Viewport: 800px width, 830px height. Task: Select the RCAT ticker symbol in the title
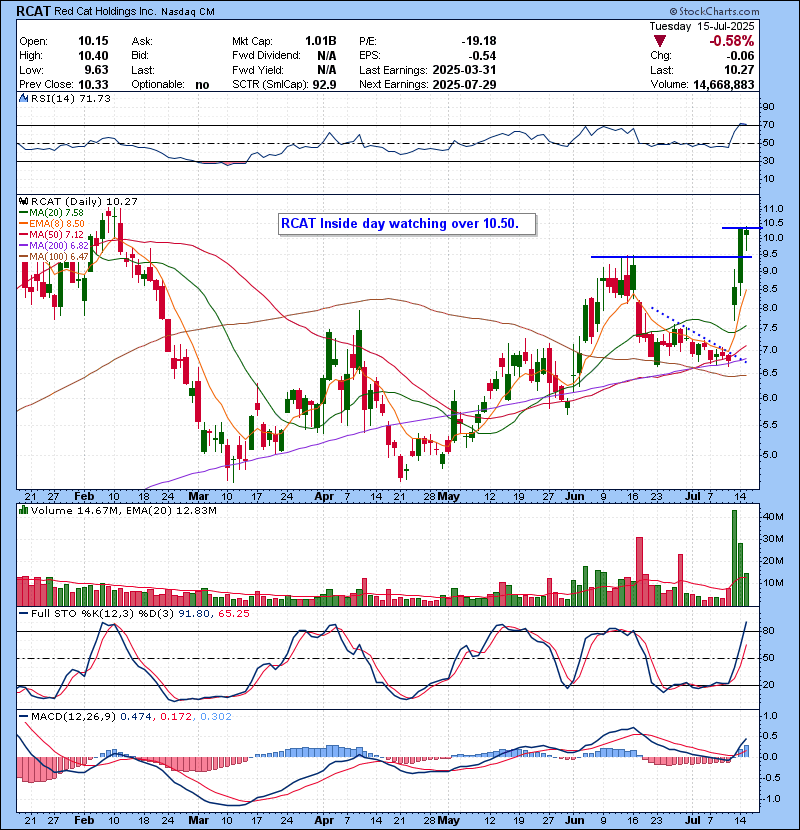click(x=33, y=11)
